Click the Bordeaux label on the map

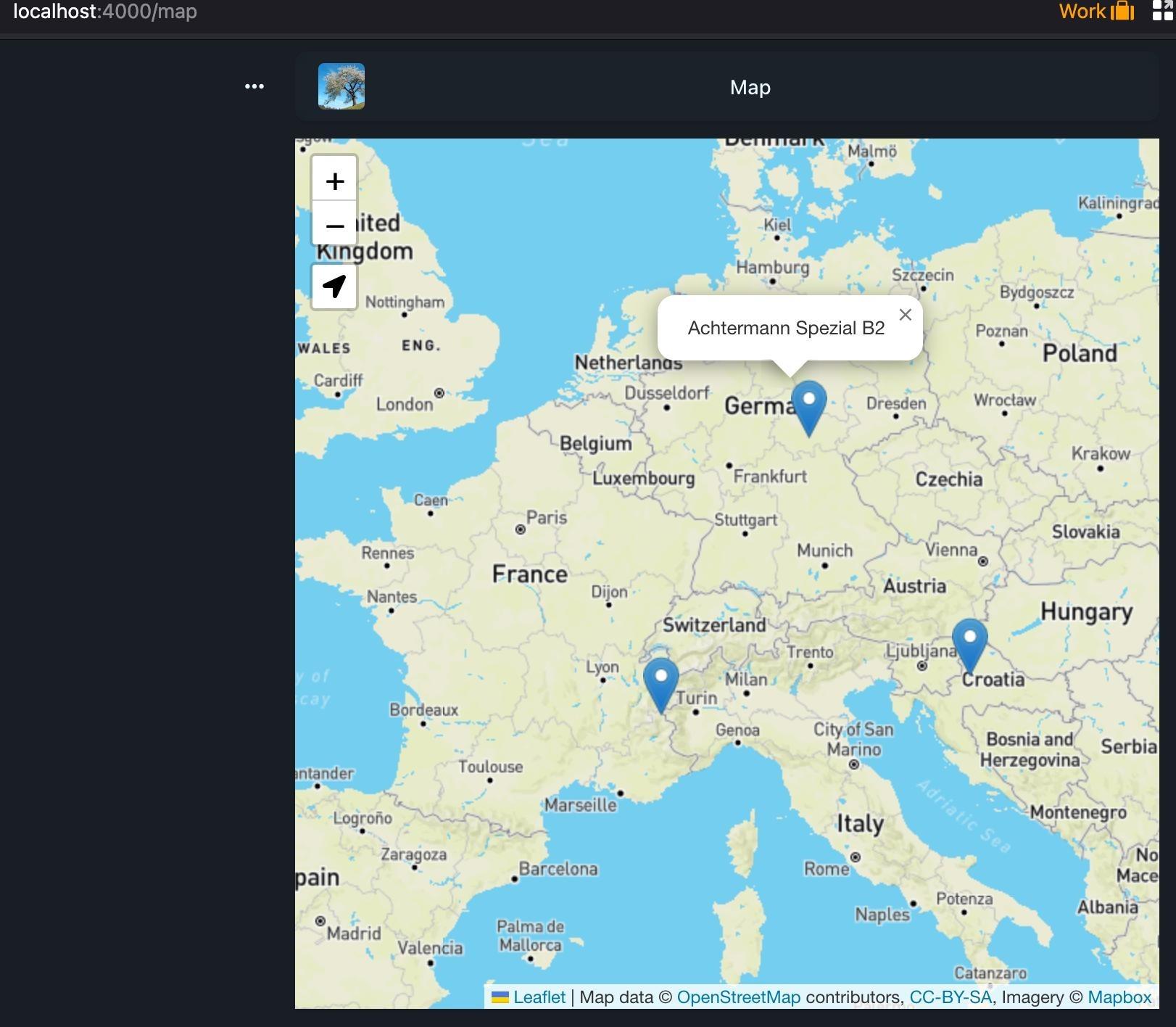424,709
